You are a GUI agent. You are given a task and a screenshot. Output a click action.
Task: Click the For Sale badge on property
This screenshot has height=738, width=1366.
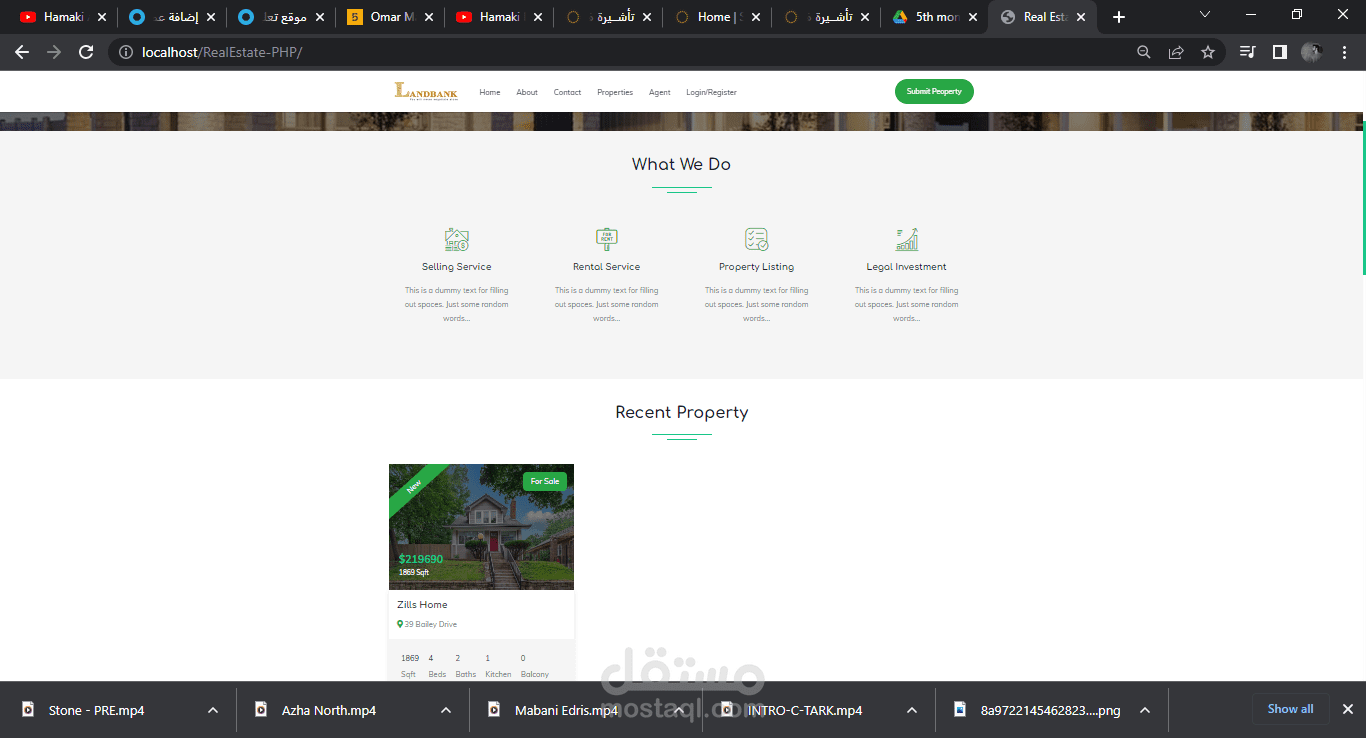(545, 481)
